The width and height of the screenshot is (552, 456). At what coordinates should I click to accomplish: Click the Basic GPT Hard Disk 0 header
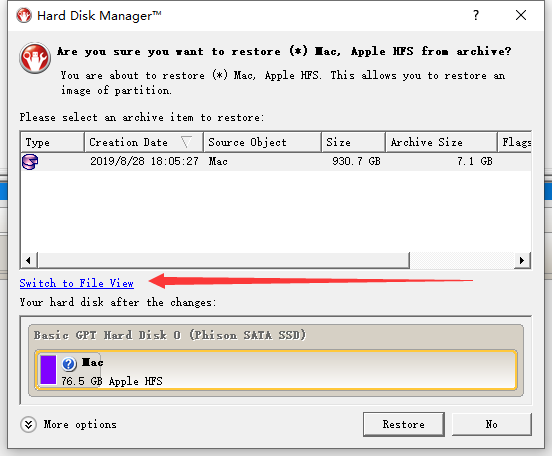(170, 335)
